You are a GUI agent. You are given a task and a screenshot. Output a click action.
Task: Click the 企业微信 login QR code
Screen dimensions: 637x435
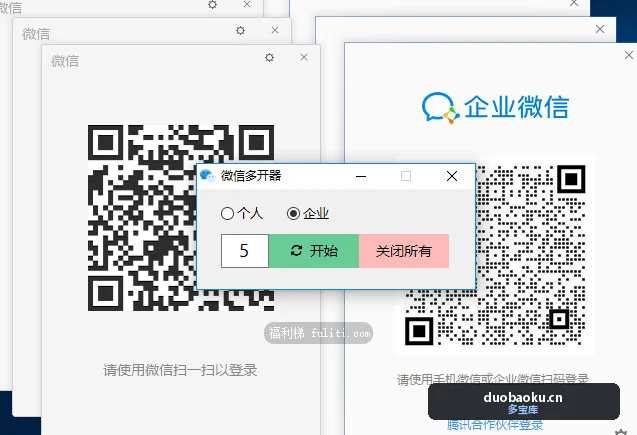click(x=495, y=255)
